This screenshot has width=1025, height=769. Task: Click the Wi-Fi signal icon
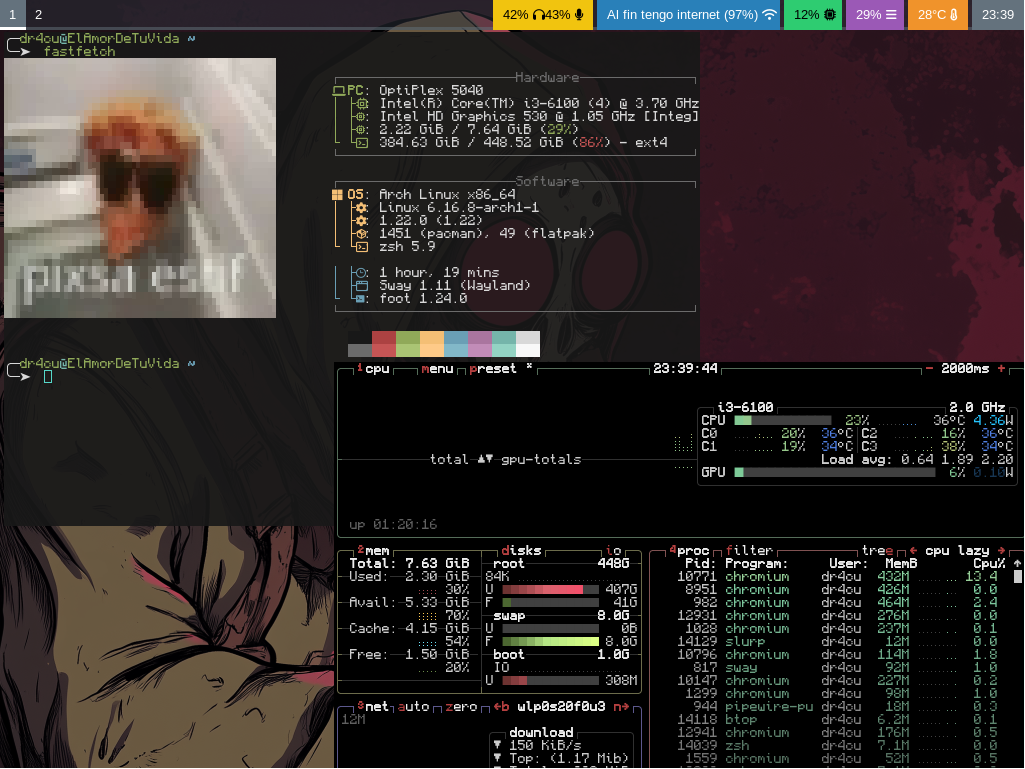point(769,15)
